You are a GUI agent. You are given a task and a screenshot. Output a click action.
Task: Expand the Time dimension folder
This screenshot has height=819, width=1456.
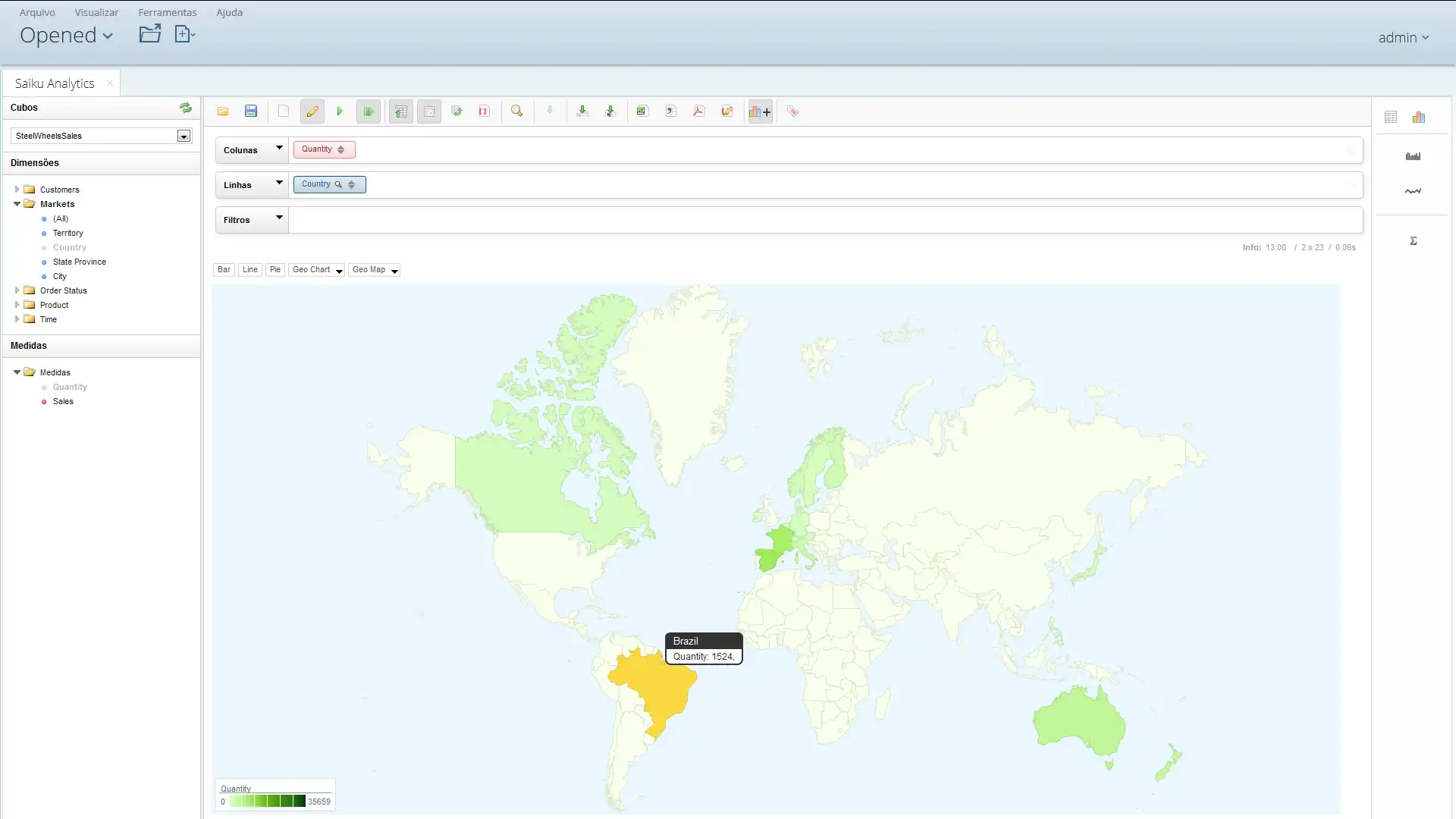point(17,319)
